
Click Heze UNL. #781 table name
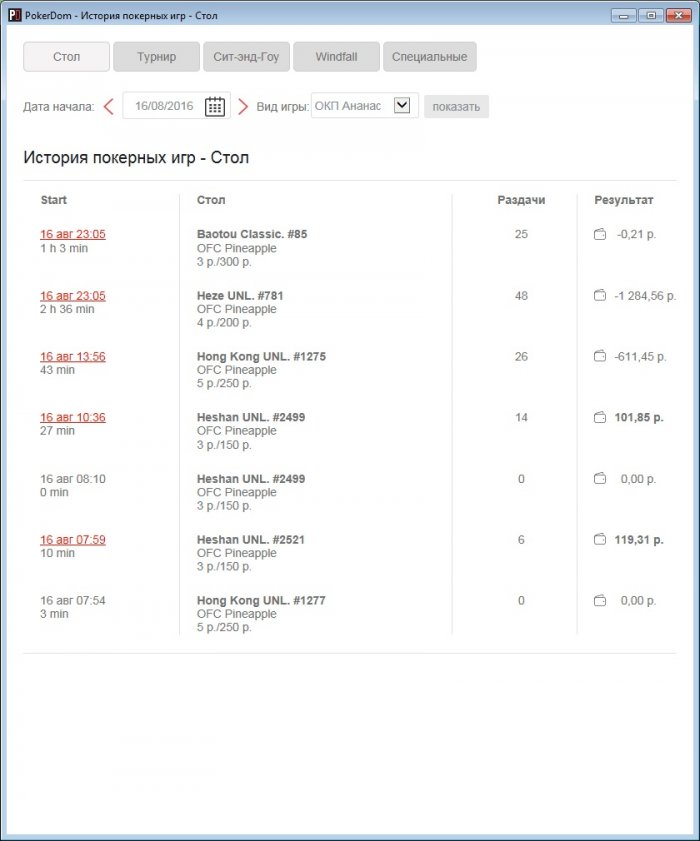[x=240, y=296]
